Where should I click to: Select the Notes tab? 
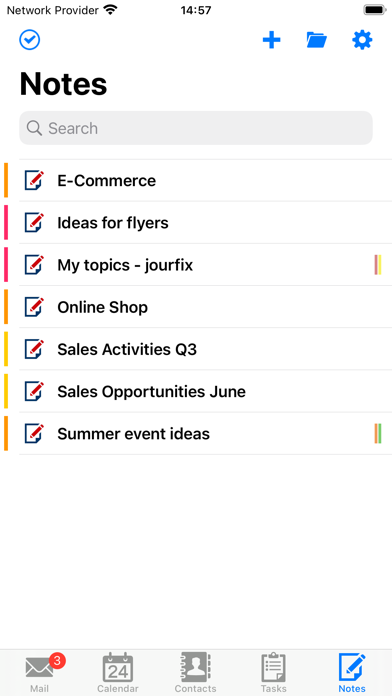click(352, 672)
